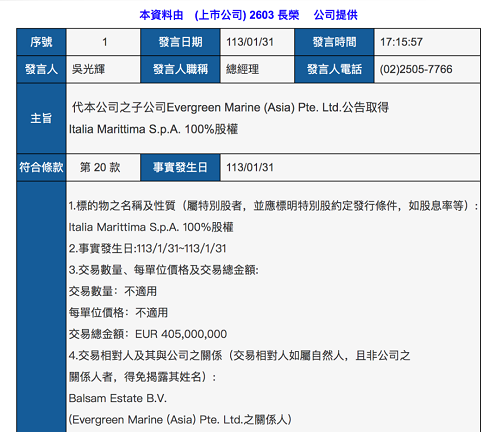
Task: Click the 交易數量:不適用 line
Action: (x=113, y=291)
